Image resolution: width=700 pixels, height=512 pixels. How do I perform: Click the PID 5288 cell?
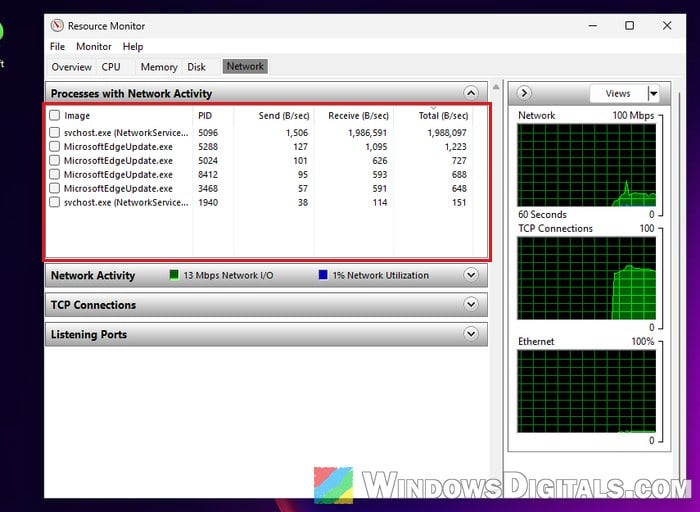tap(208, 146)
